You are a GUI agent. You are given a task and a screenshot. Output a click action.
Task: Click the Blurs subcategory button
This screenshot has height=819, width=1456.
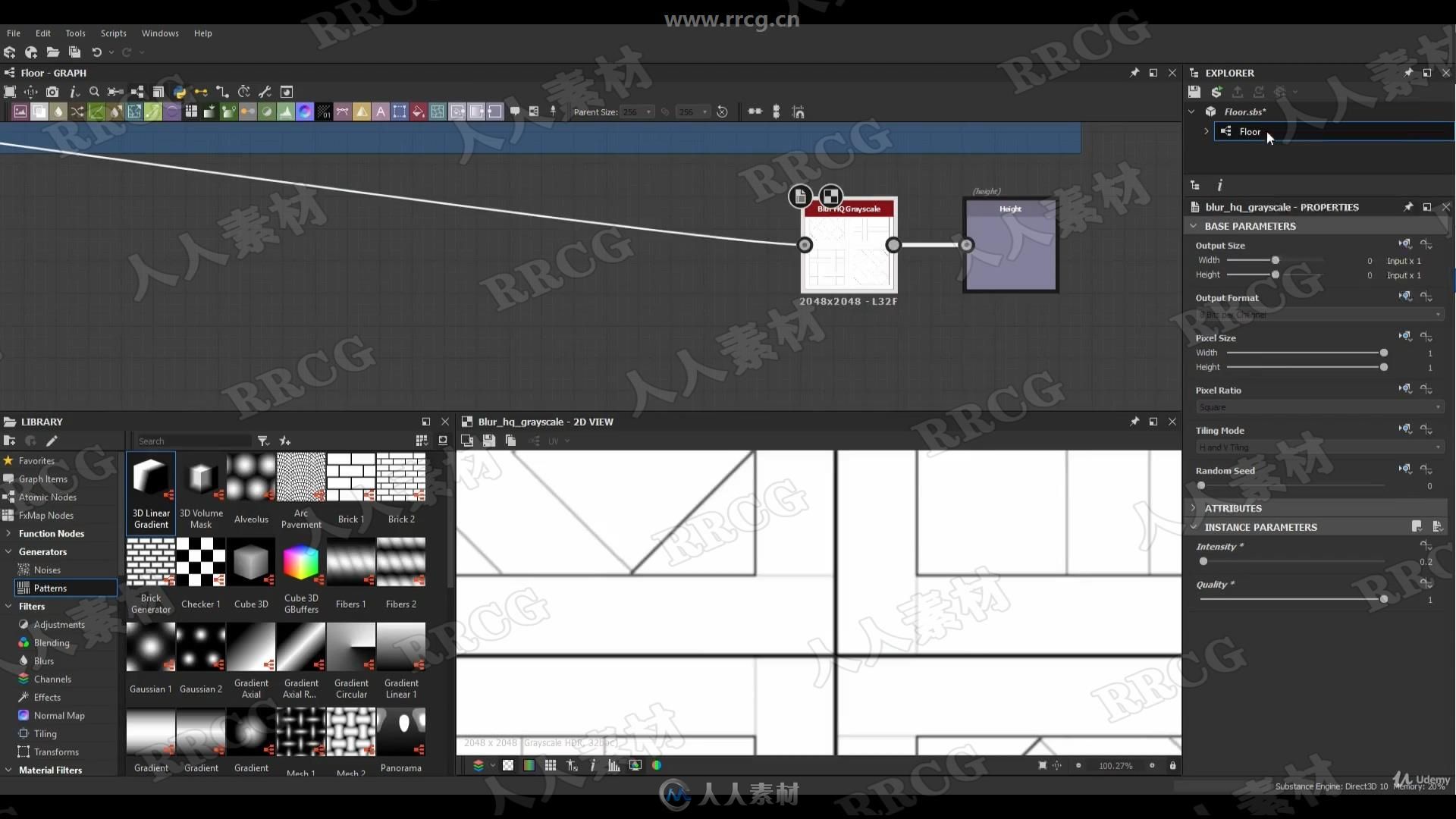[x=45, y=660]
